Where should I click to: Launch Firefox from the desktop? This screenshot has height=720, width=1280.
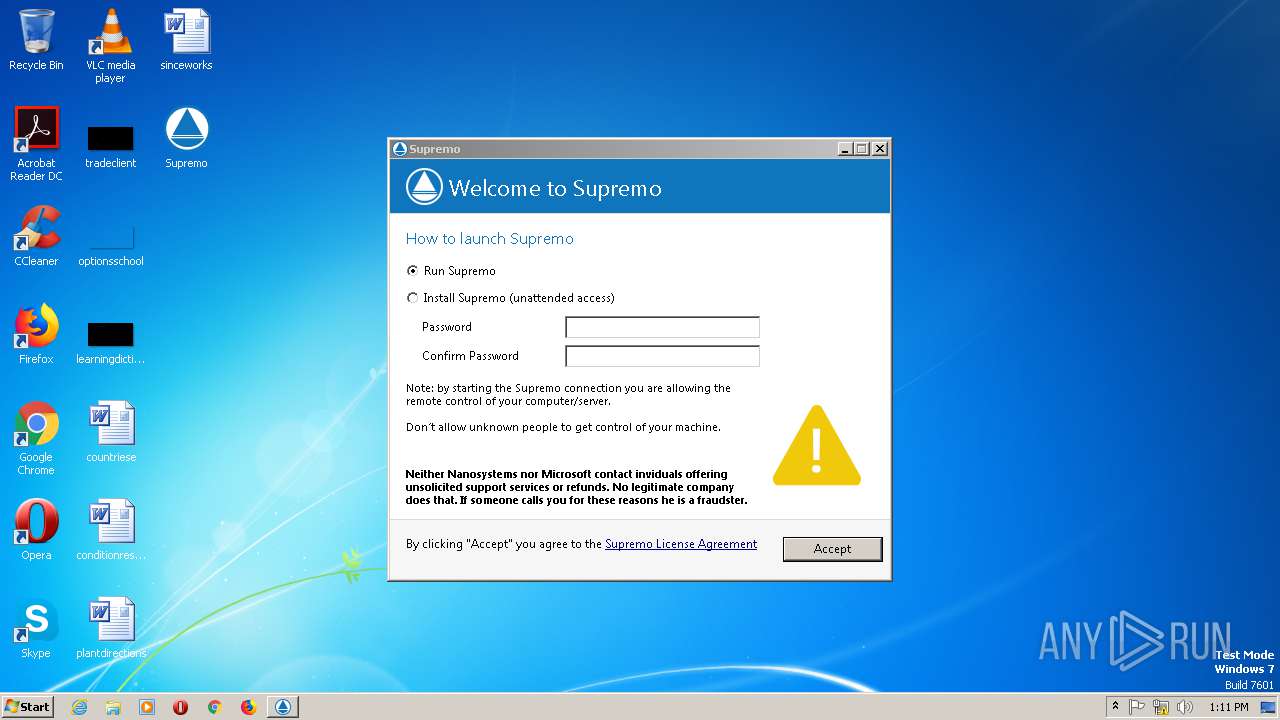[36, 334]
